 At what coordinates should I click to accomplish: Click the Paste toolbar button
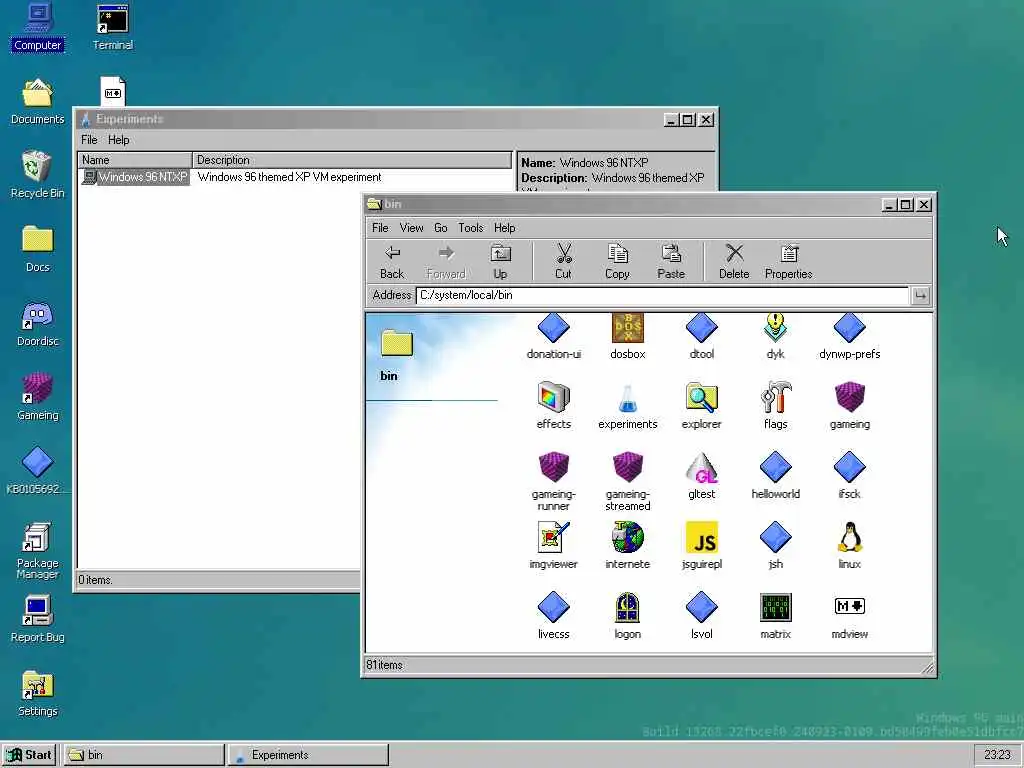click(x=671, y=262)
